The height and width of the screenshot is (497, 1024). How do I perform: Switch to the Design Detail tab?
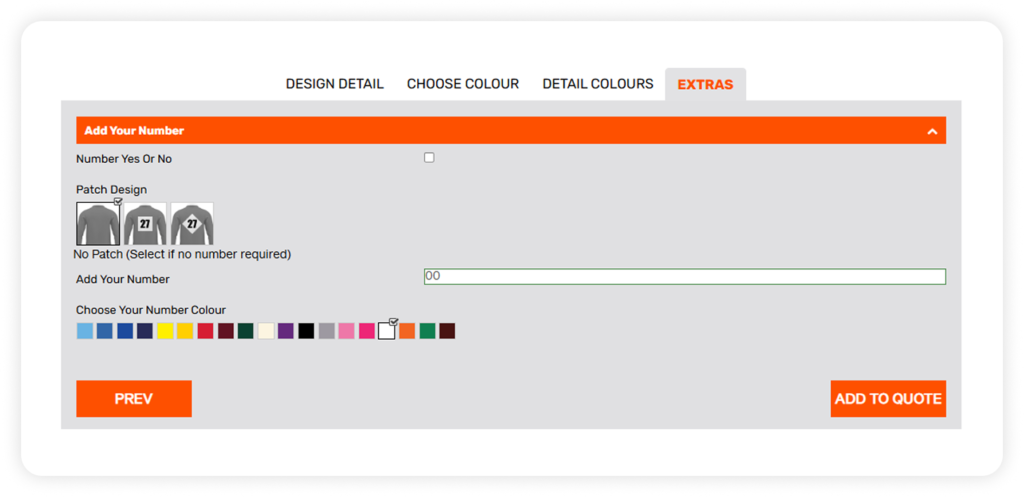point(334,84)
